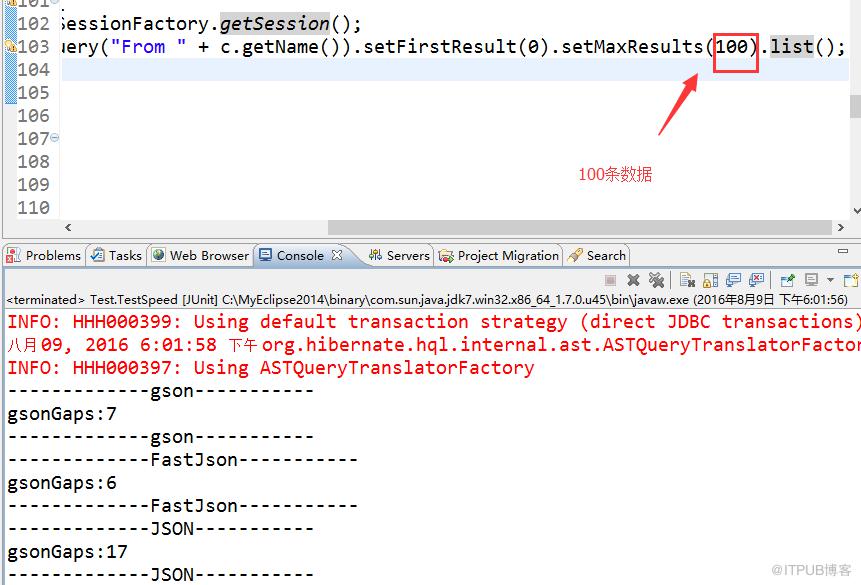Switch to the Web Browser tab
This screenshot has width=861, height=585.
[x=200, y=255]
